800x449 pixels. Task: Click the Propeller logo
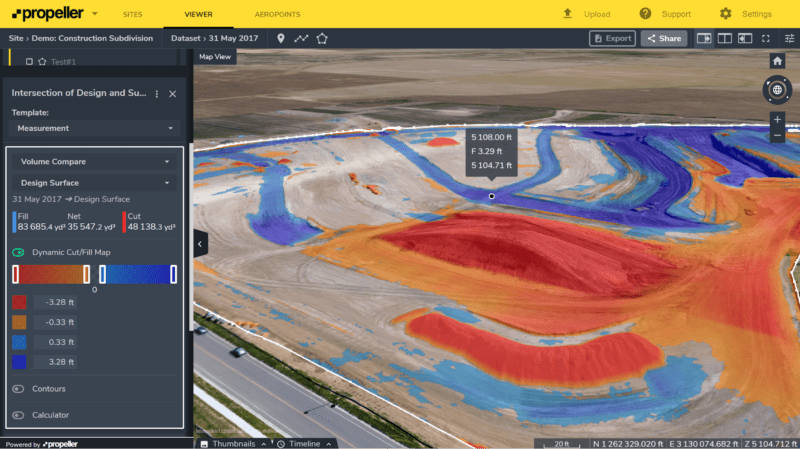[x=47, y=14]
